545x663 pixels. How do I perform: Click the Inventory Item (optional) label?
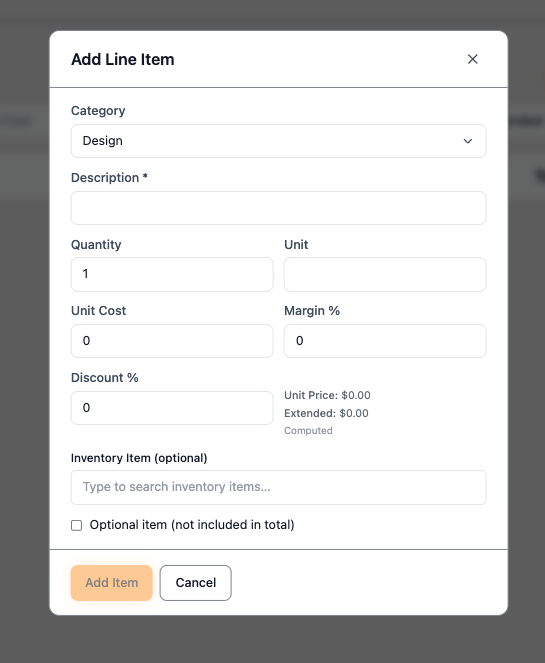coord(139,458)
